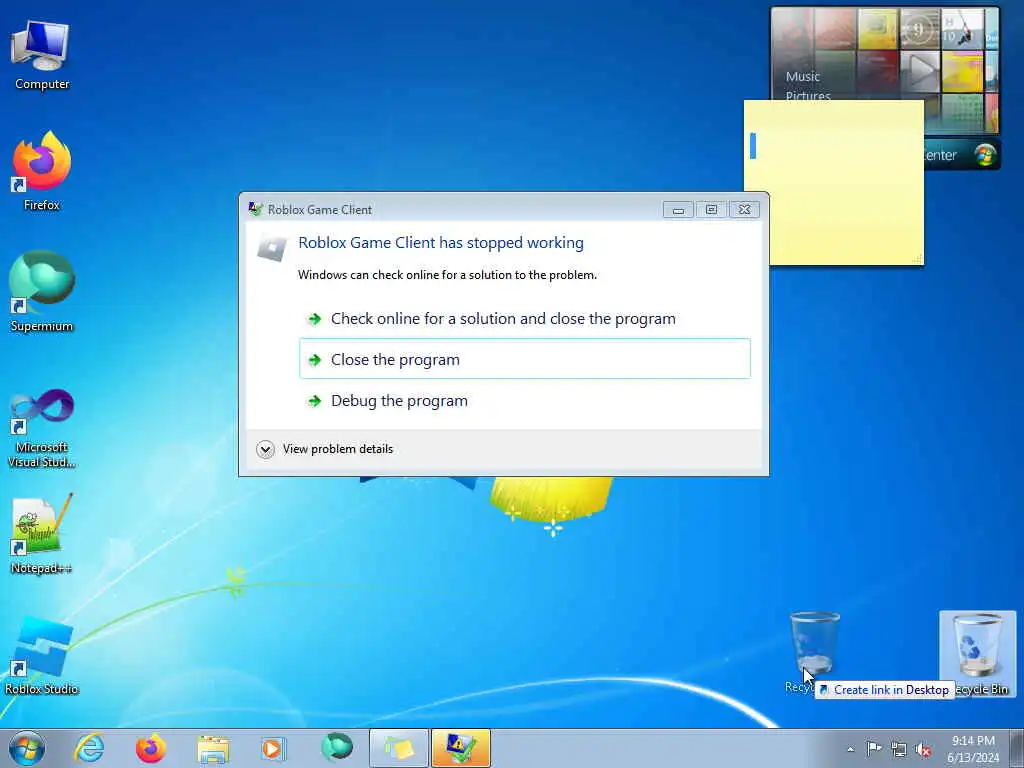Launch Internet Explorer from the taskbar

(x=89, y=748)
